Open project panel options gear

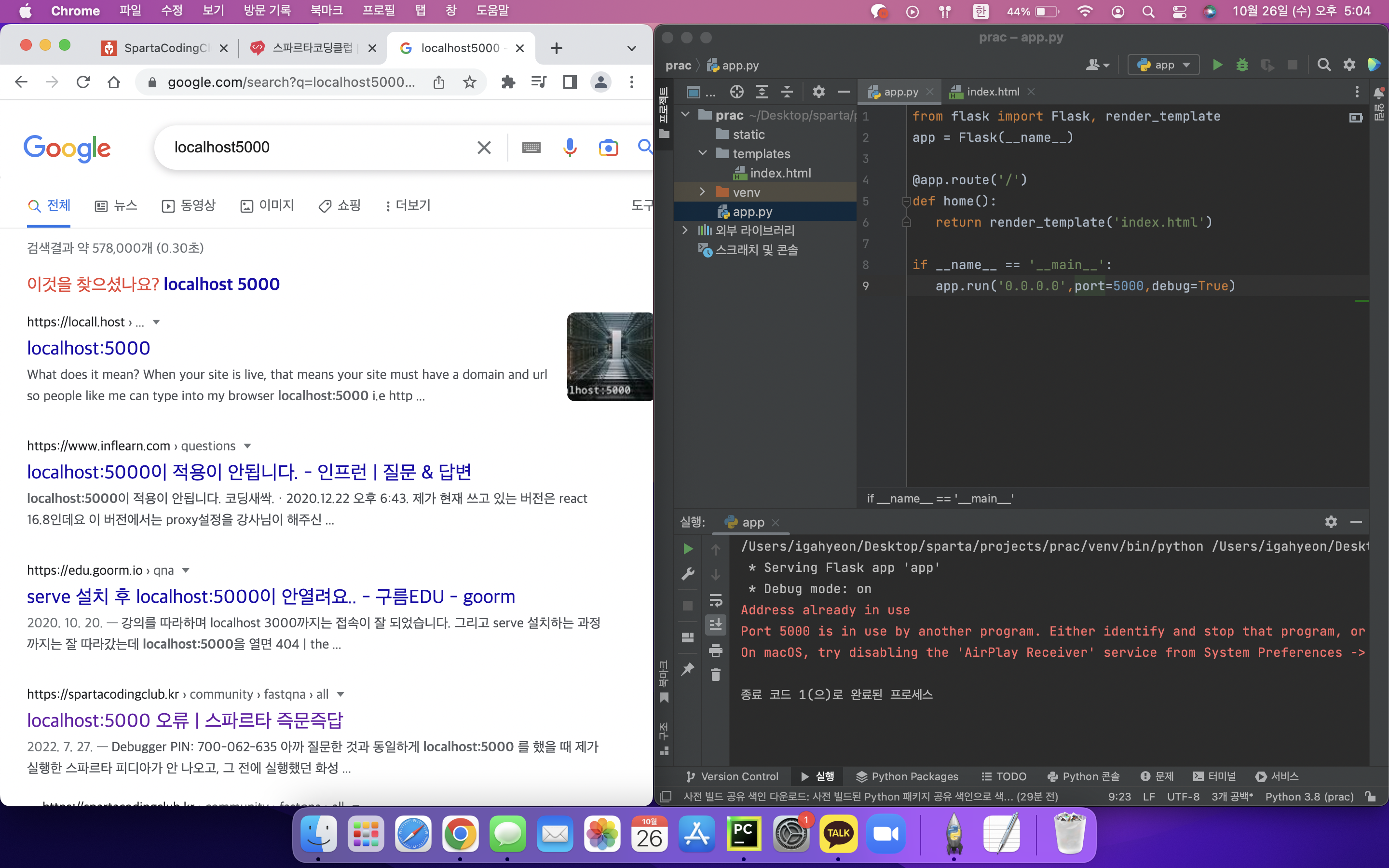pos(818,92)
